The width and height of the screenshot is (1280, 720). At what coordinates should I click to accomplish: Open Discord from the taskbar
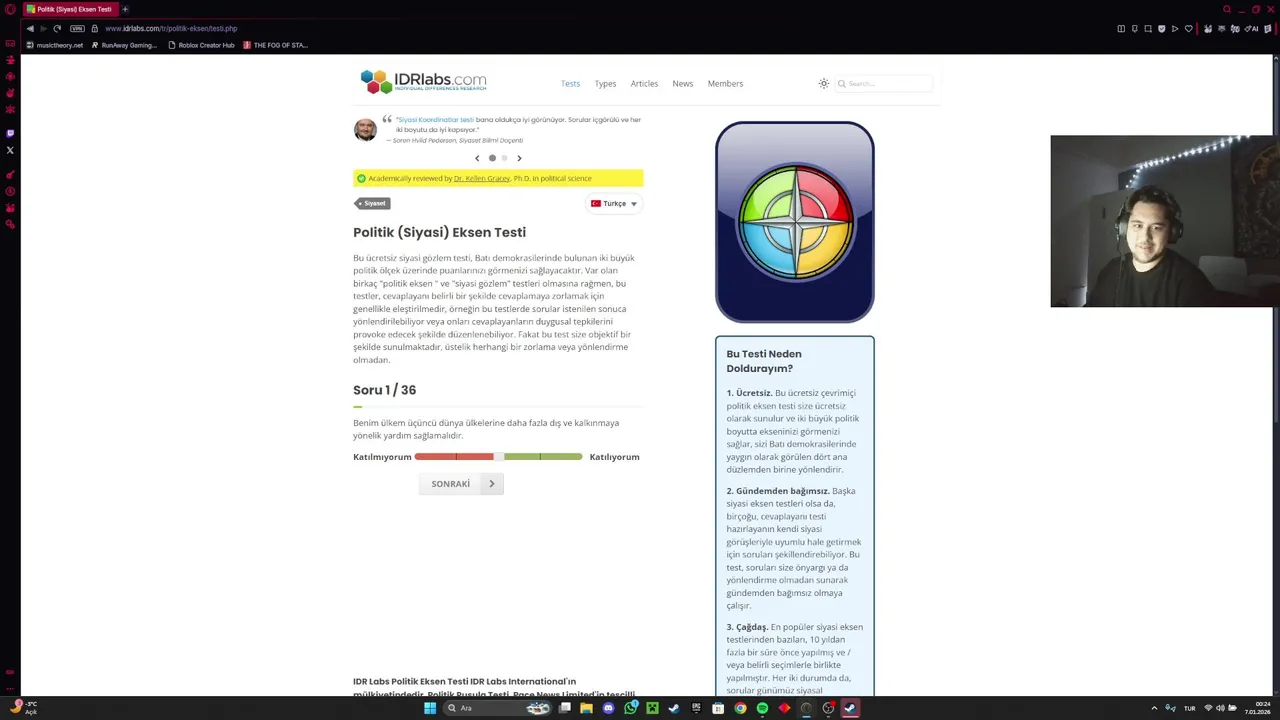pos(609,708)
